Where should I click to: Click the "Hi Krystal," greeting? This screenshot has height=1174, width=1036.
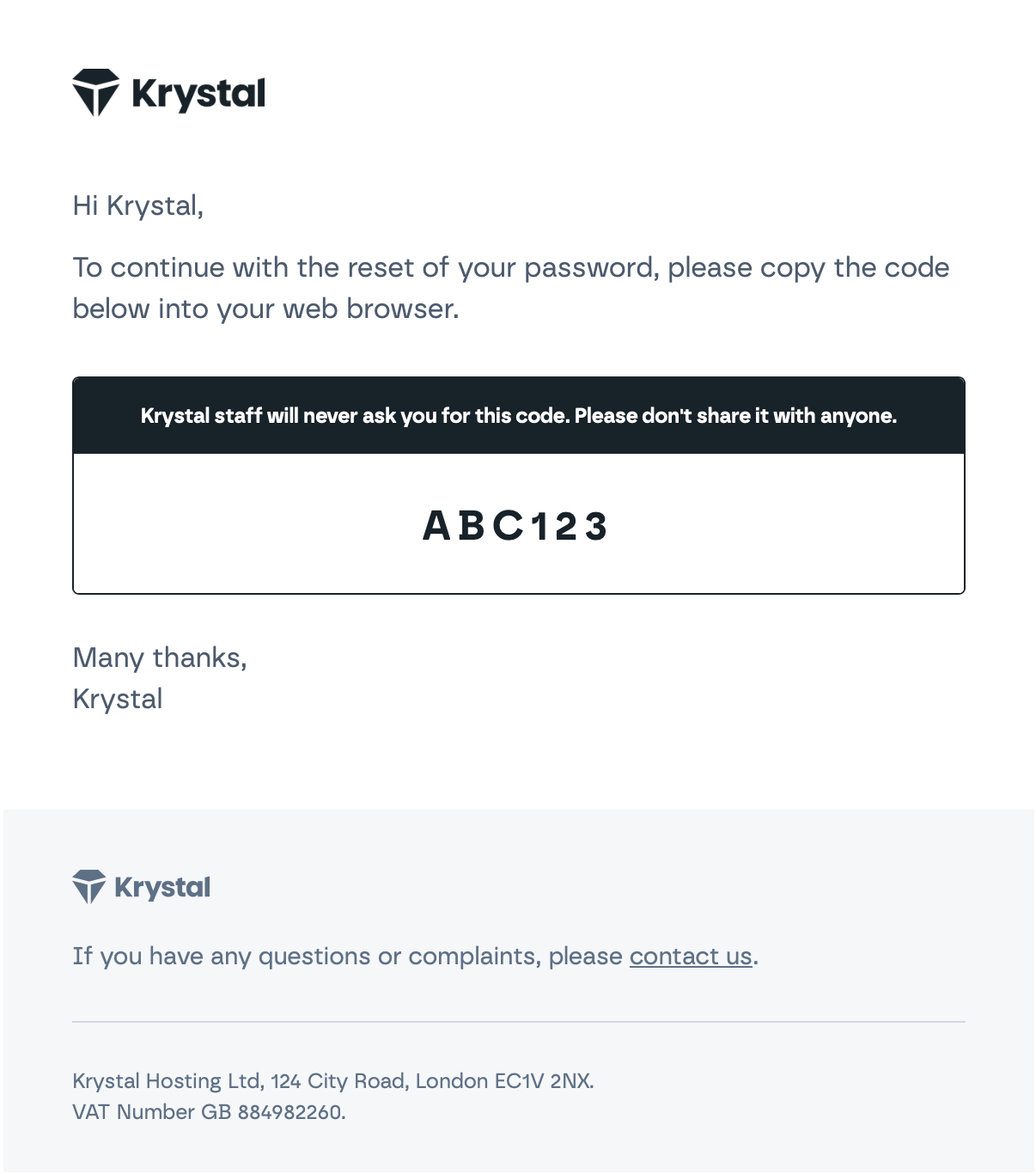(x=137, y=205)
